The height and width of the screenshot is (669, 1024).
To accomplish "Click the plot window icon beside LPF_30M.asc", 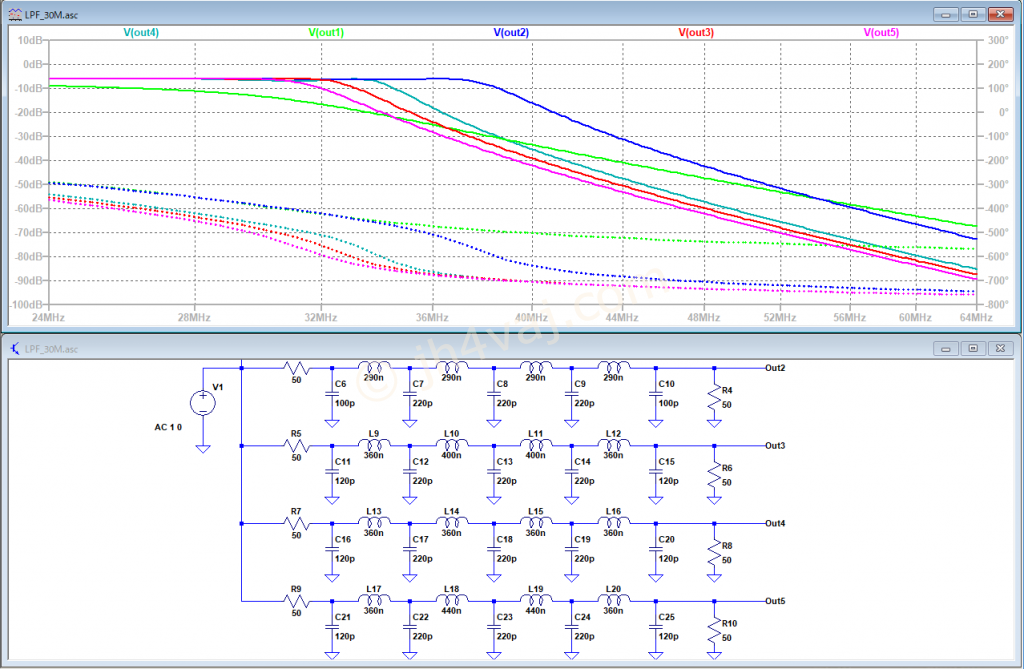I will 15,14.
